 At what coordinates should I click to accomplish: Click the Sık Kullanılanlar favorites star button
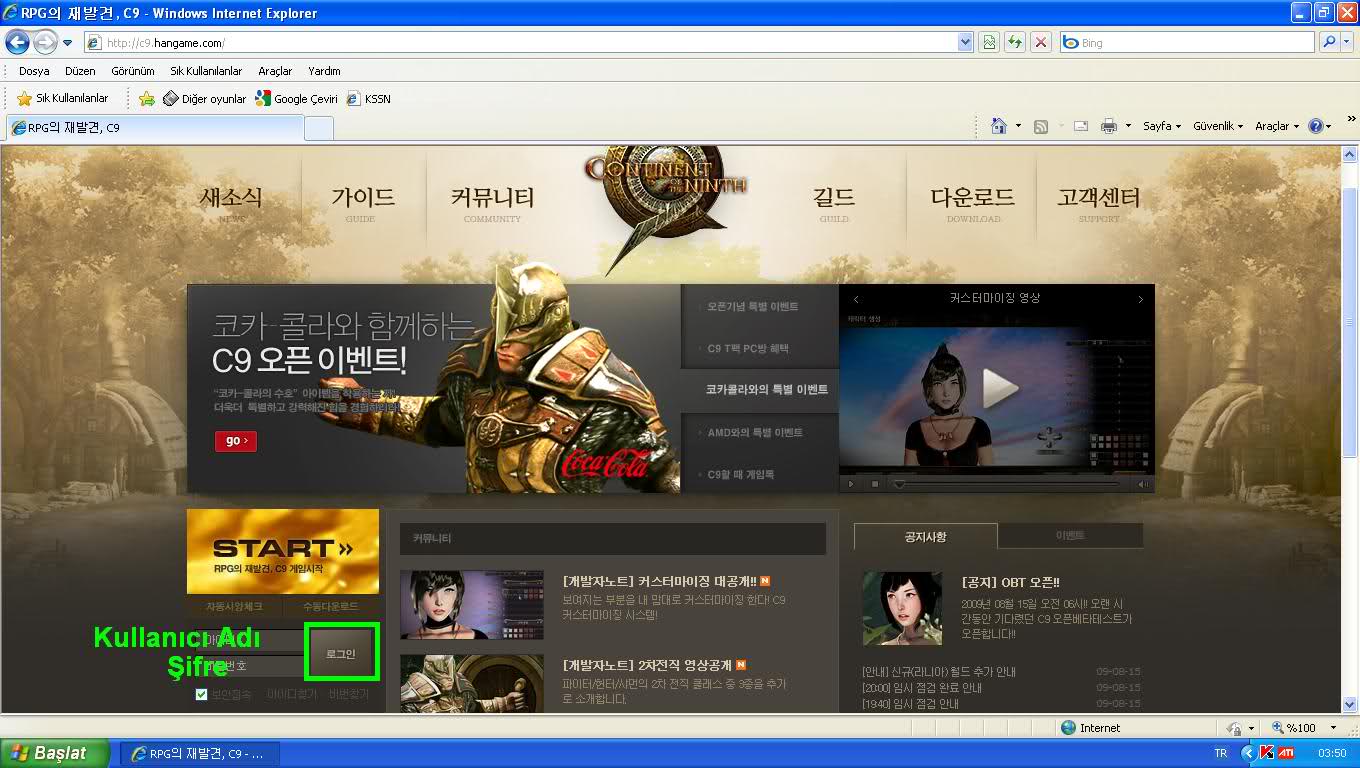pos(63,98)
